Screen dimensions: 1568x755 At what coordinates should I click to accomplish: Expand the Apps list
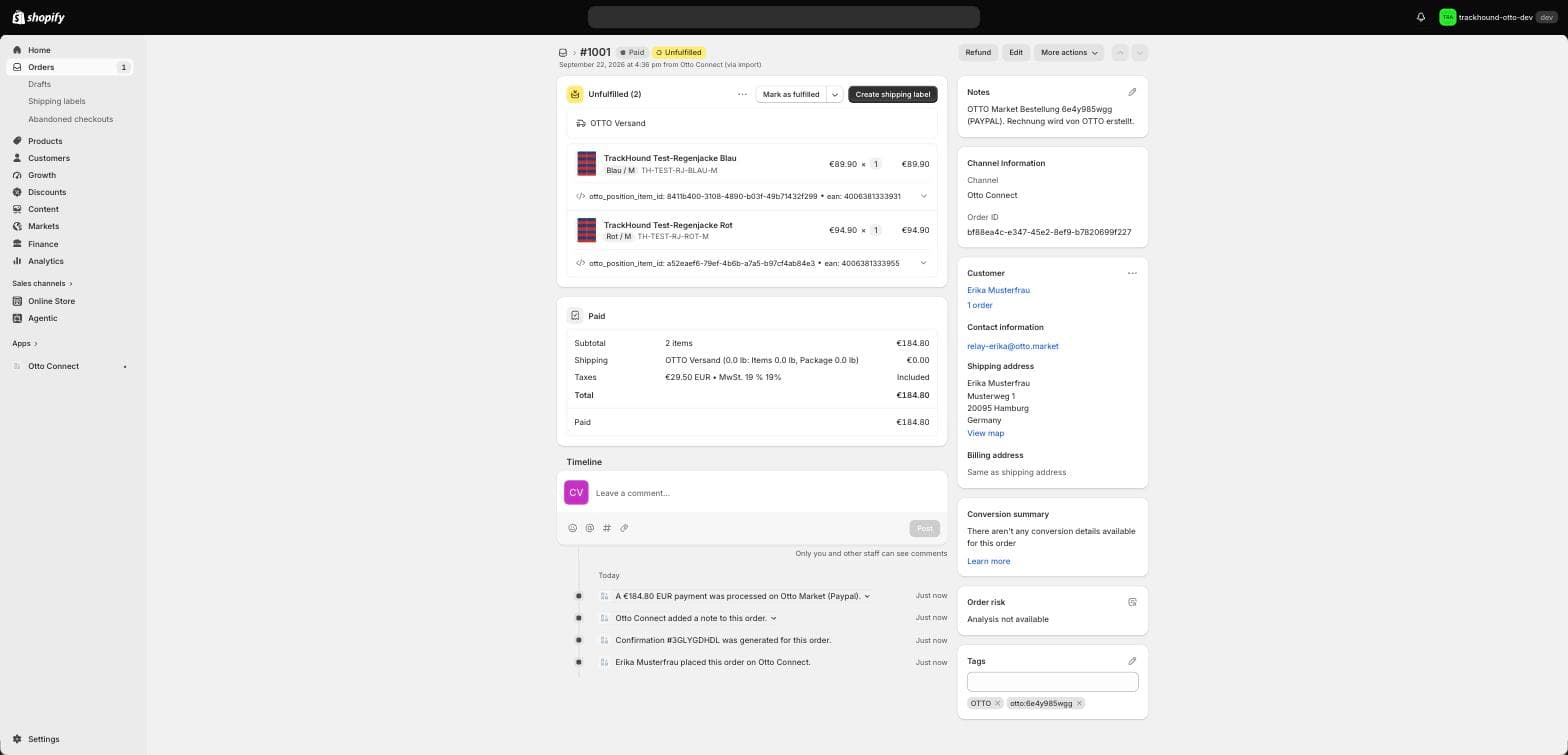pos(24,343)
